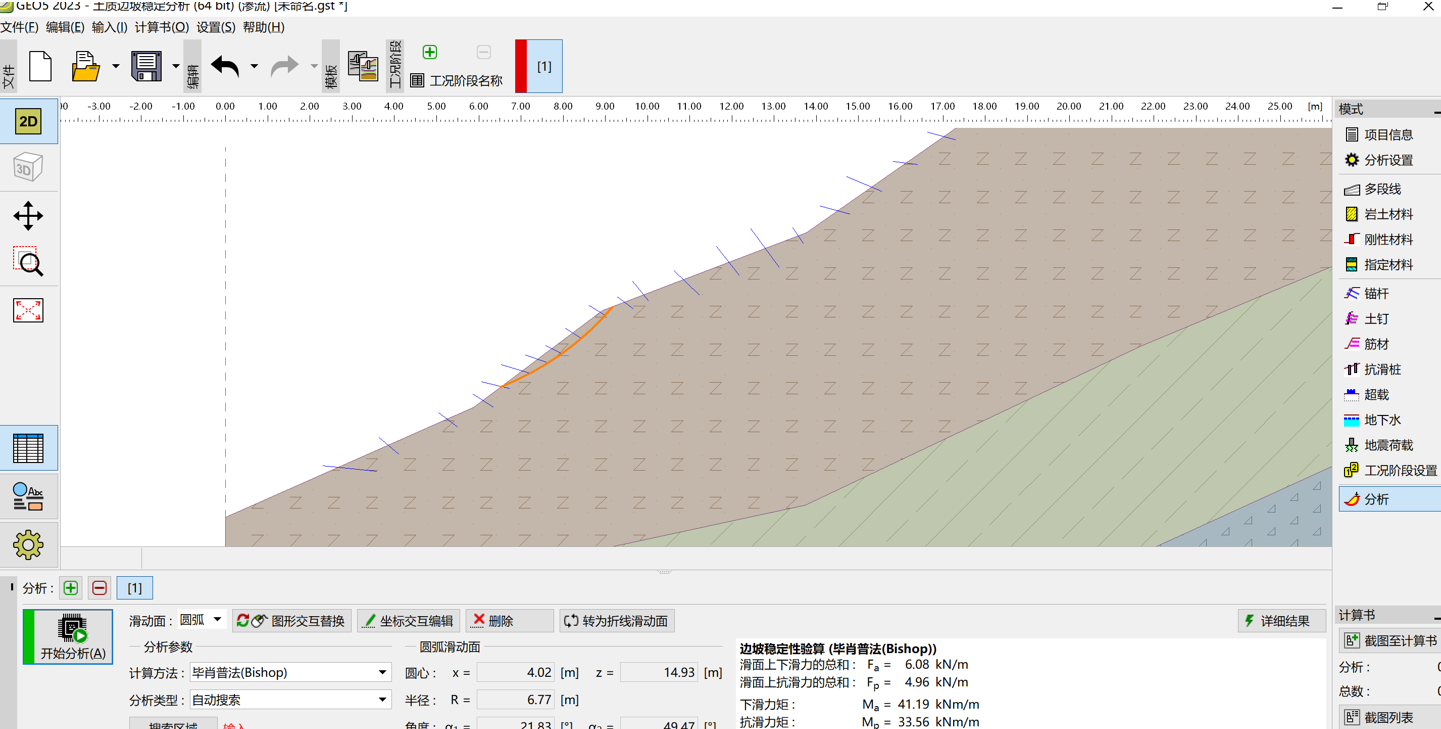Viewport: 1441px width, 729px height.
Task: Click 工况阶段名称 toolbar item
Action: click(456, 80)
